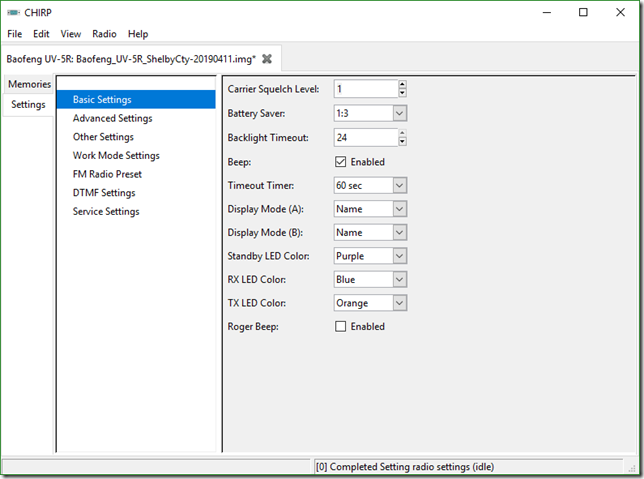Open the Battery Saver dropdown
The height and width of the screenshot is (479, 644).
(399, 113)
